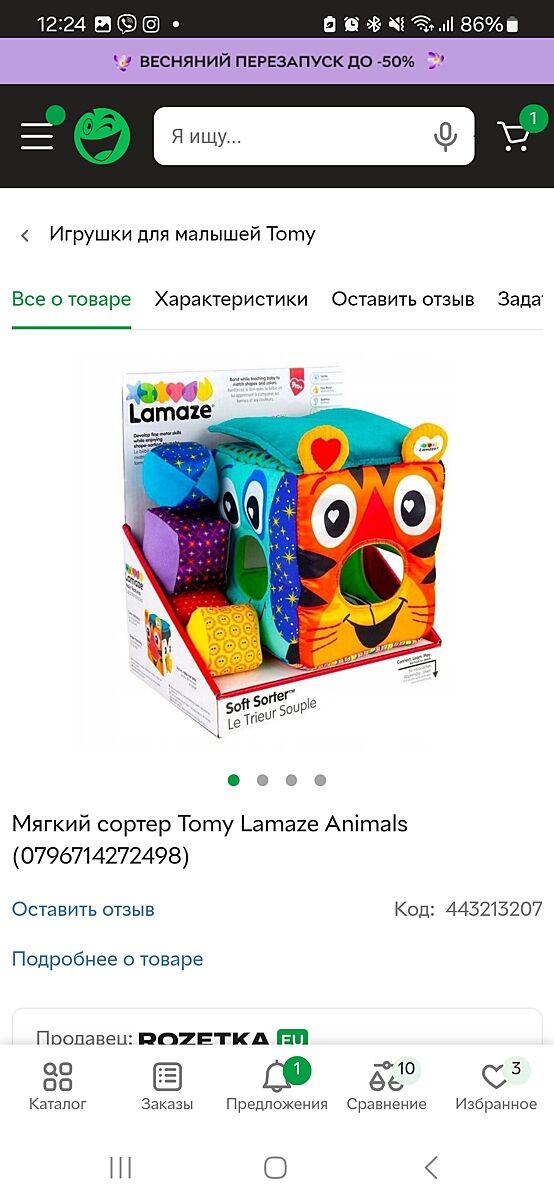
Task: Select the Все о товаре tab
Action: click(71, 299)
